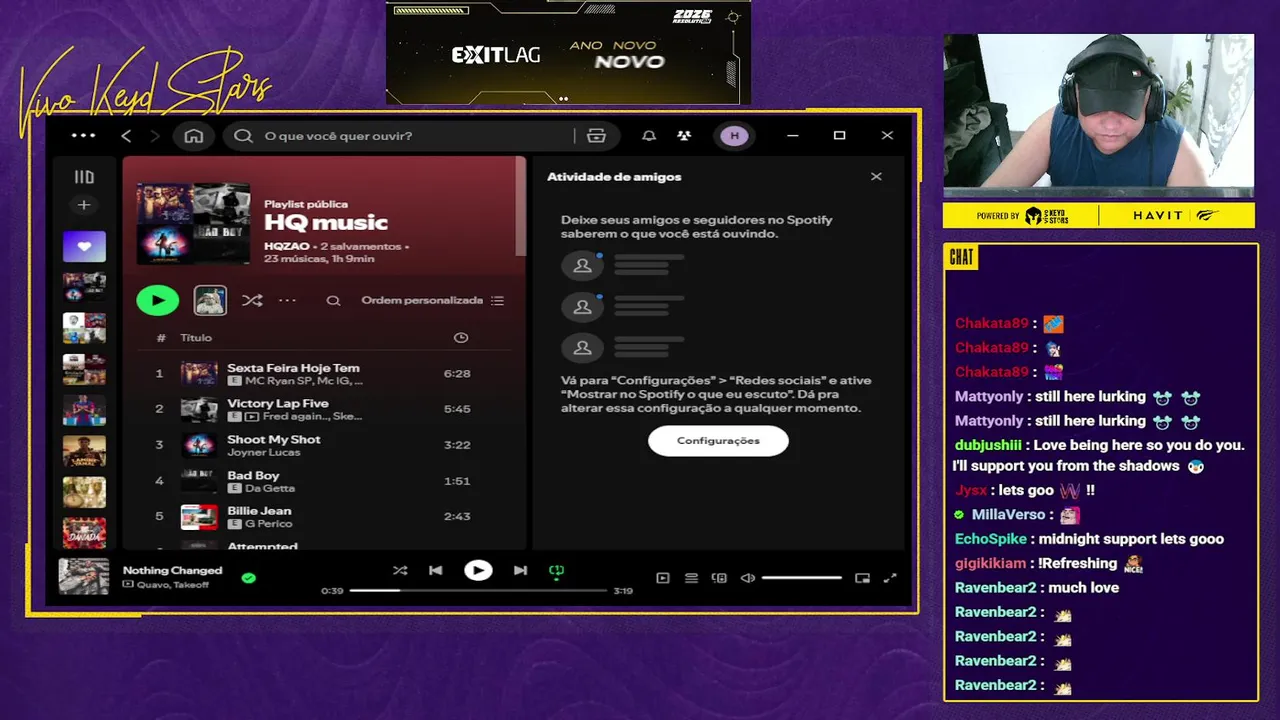The image size is (1280, 720).
Task: Open 'Quavo, Takeoff' artist link
Action: [x=173, y=585]
